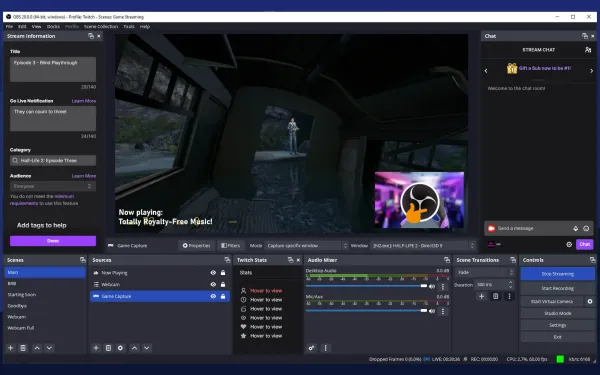Mute Mic/Aux speaker icon
This screenshot has height=375, width=600.
pos(432,311)
